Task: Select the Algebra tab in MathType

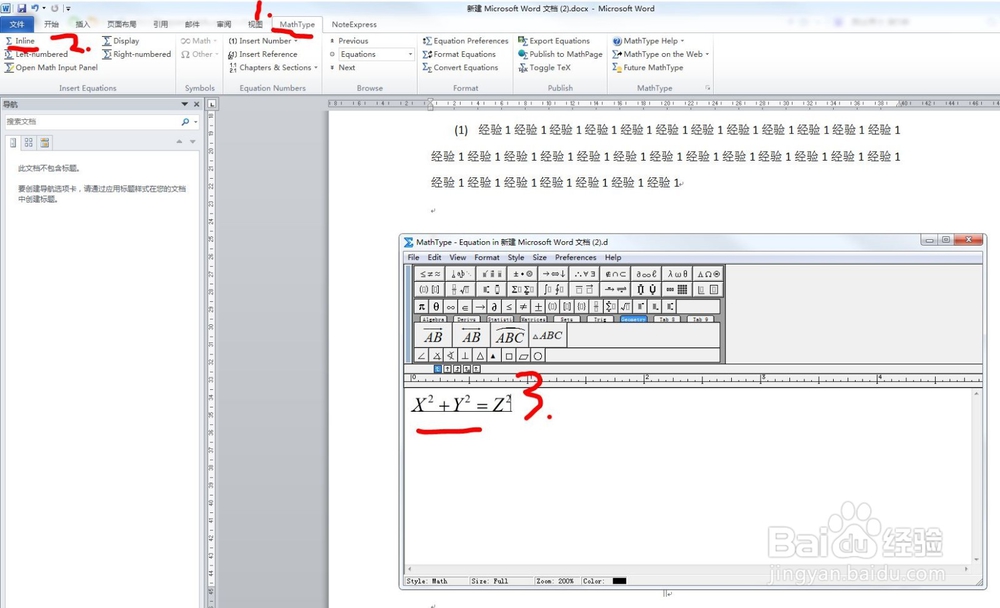Action: click(433, 319)
